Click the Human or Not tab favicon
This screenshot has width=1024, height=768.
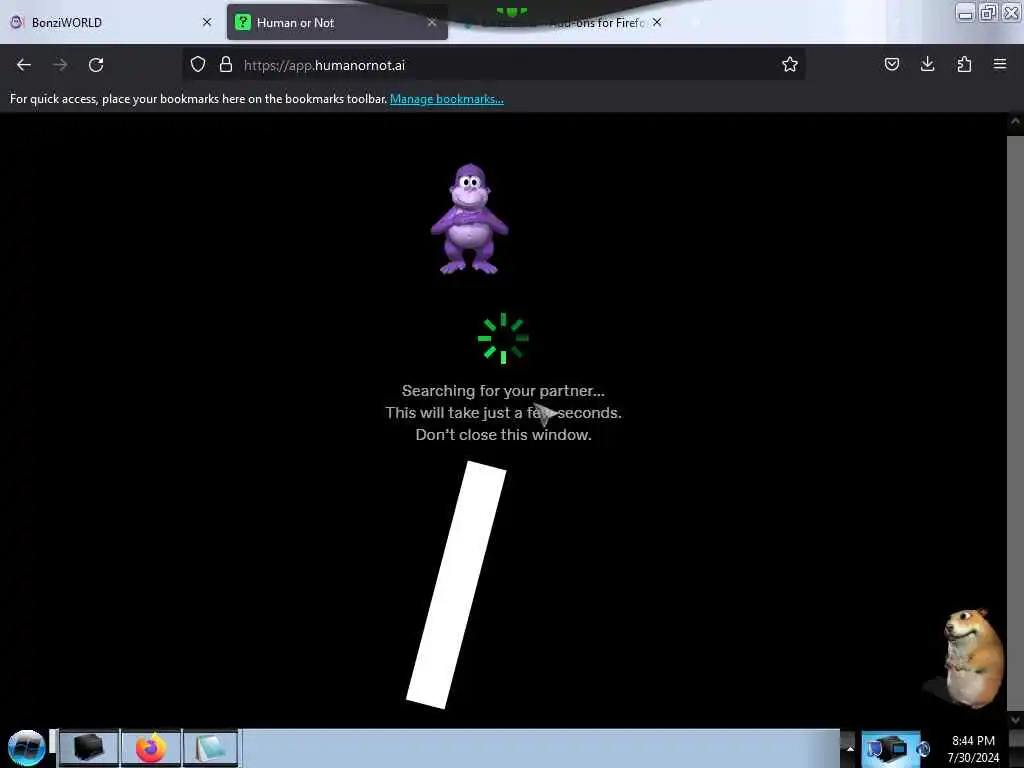point(243,22)
